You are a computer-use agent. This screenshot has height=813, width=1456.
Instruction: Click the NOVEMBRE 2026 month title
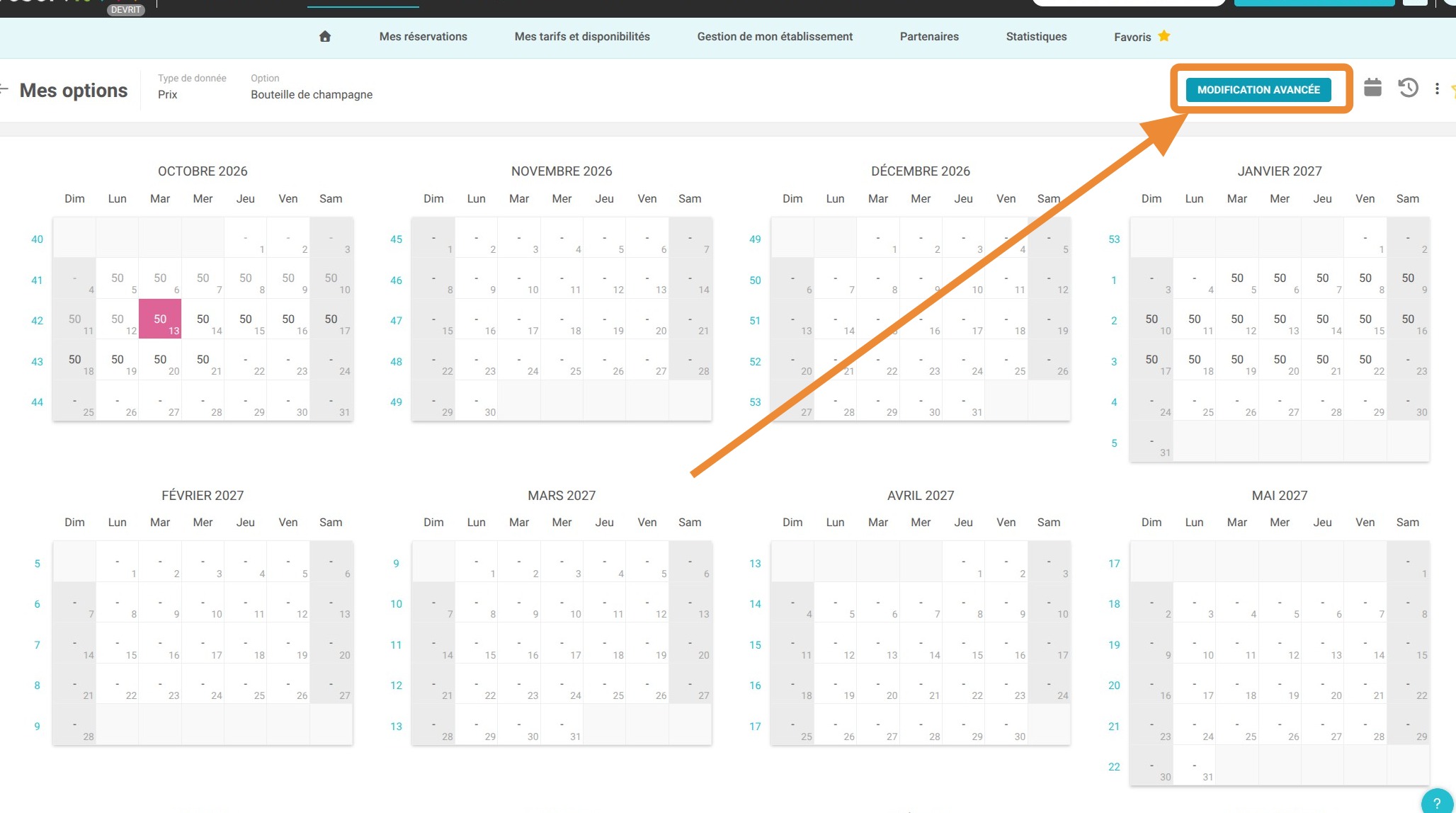click(562, 171)
